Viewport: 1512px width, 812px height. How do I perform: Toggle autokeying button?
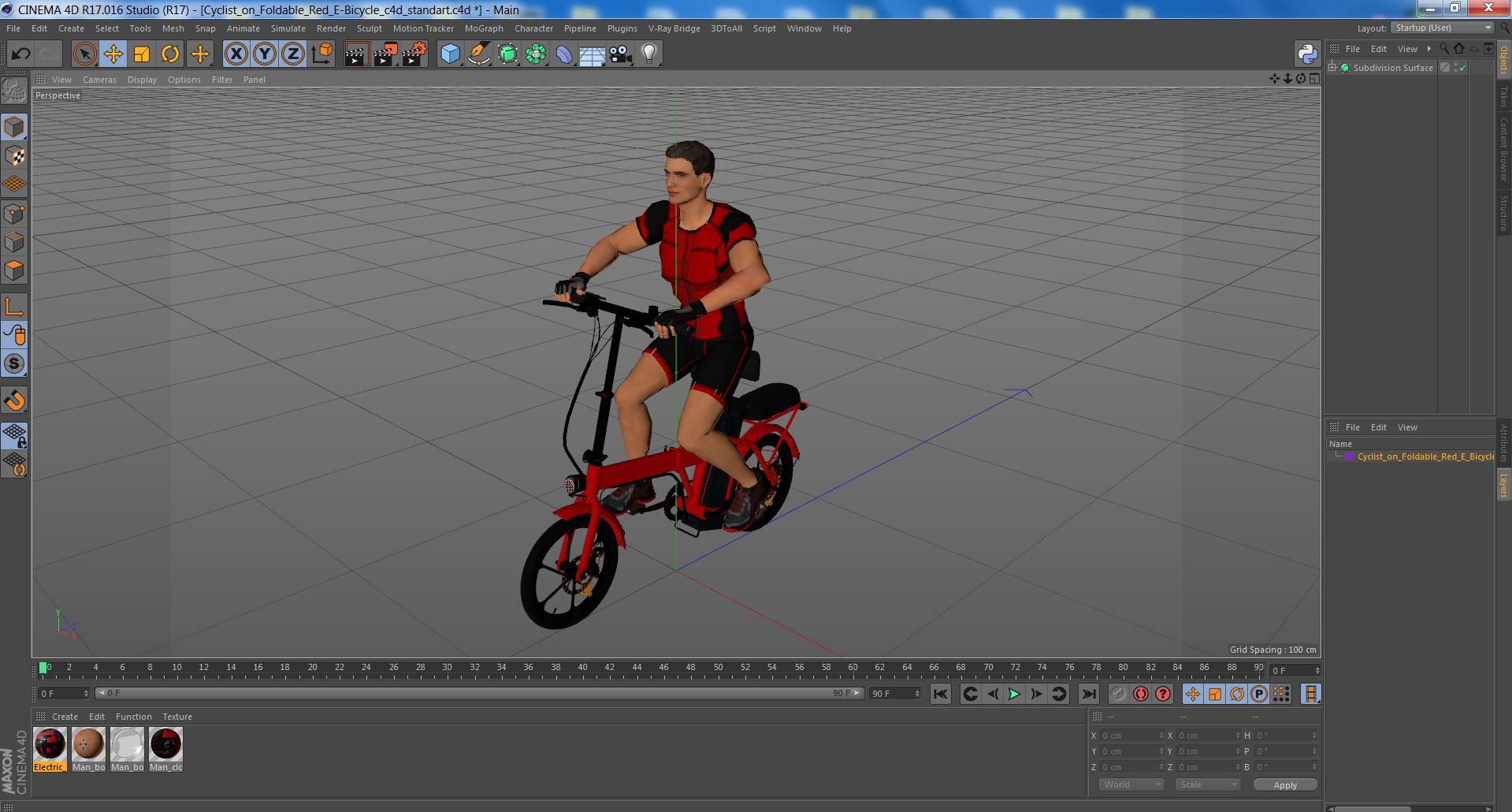1141,694
